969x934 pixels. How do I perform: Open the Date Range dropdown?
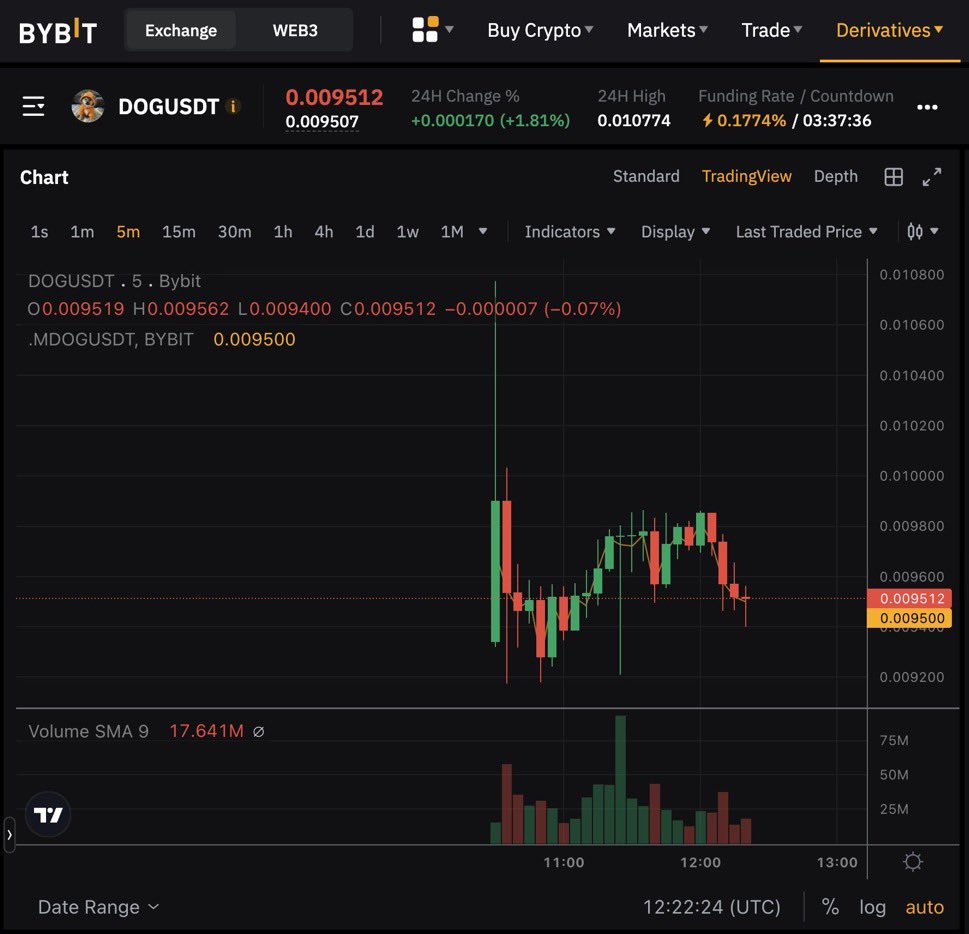coord(98,907)
